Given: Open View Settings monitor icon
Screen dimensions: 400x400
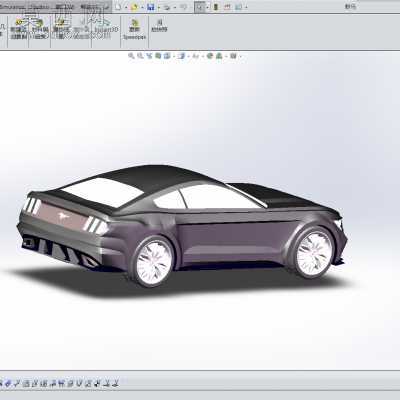Looking at the screenshot, I should pos(233,56).
